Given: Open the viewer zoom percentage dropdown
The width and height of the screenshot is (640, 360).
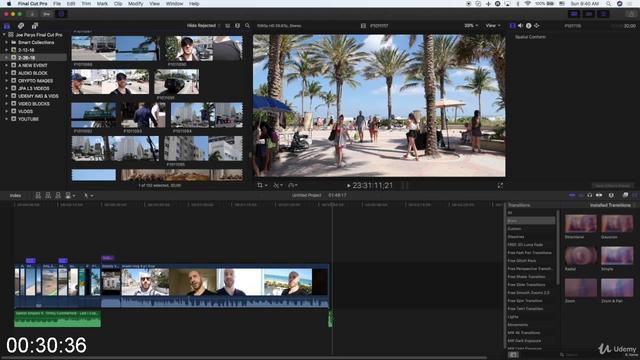Looking at the screenshot, I should (x=471, y=26).
